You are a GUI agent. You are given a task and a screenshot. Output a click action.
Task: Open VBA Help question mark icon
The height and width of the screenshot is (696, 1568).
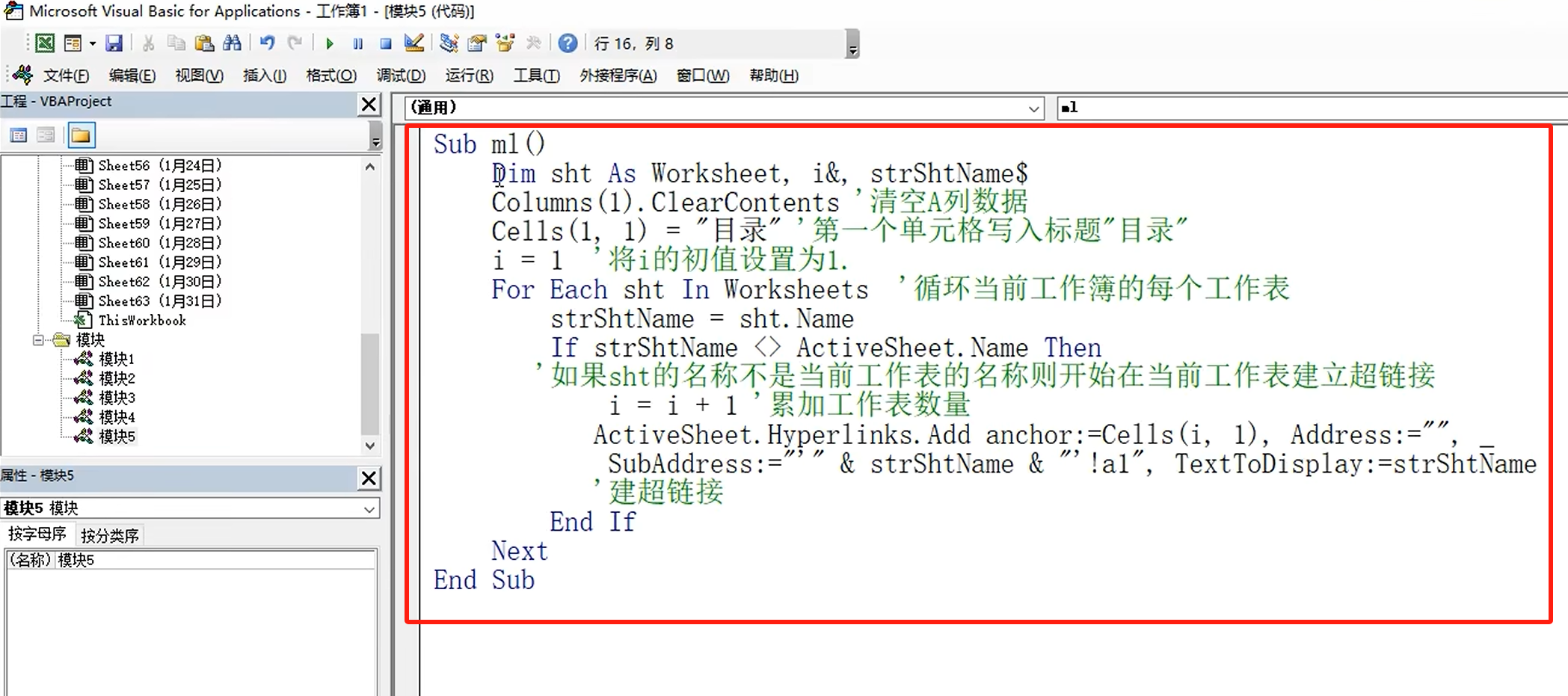568,43
